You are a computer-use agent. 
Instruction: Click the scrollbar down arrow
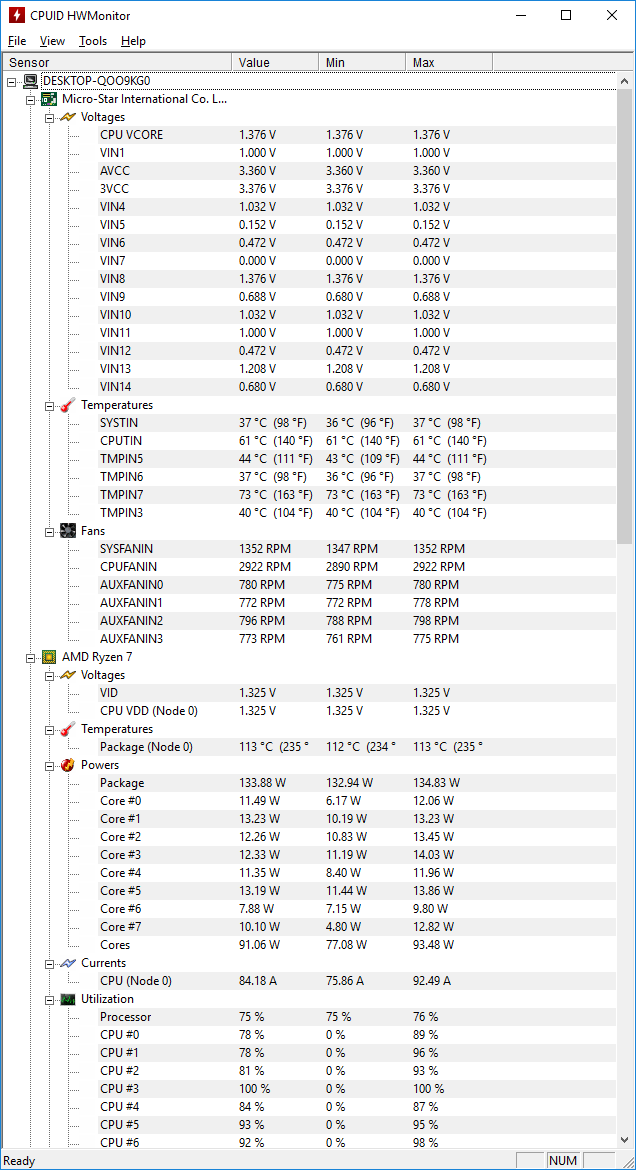click(x=625, y=1139)
